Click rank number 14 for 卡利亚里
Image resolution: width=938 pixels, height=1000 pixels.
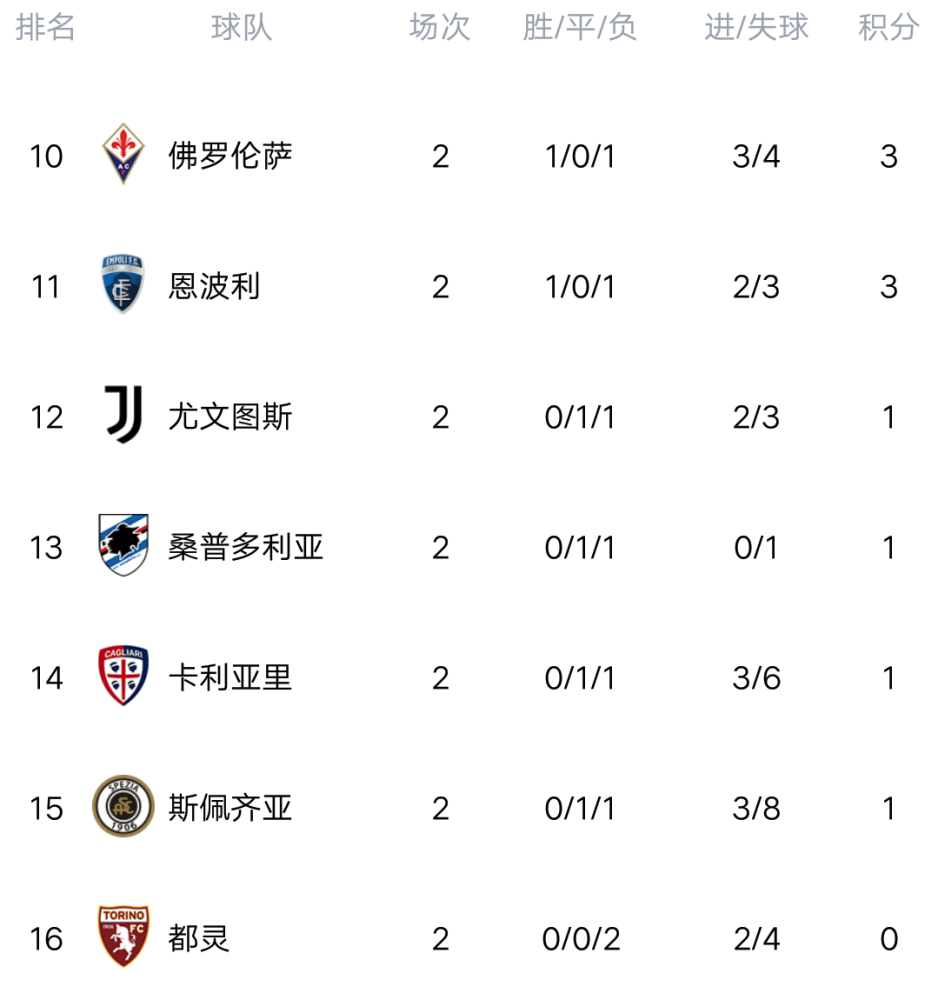click(x=46, y=678)
